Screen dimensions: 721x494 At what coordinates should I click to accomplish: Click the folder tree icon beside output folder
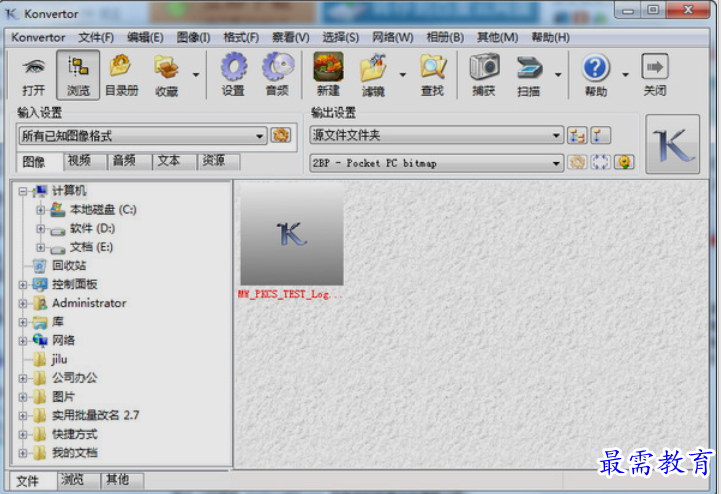[577, 136]
